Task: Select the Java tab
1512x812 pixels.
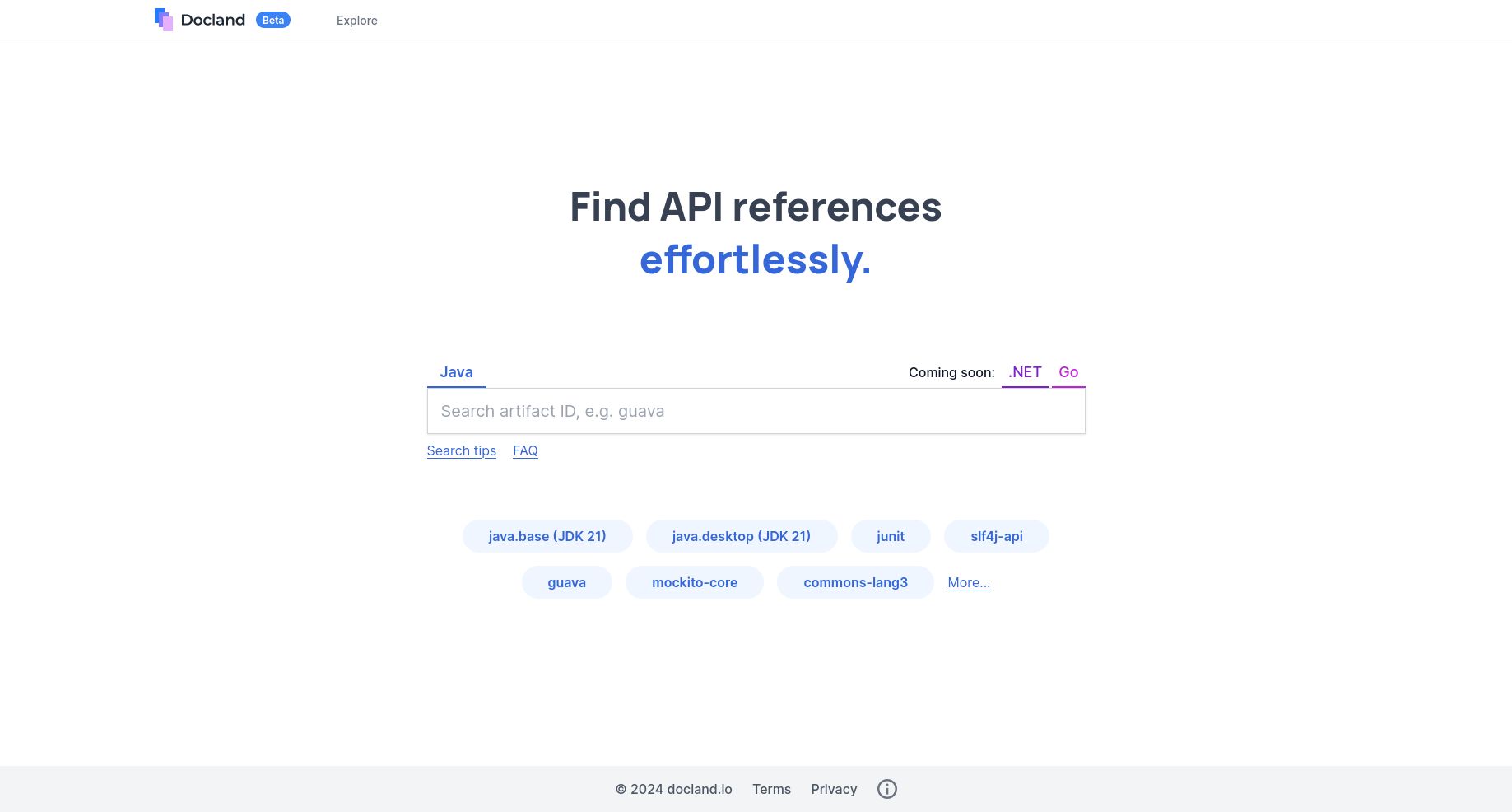Action: (456, 372)
